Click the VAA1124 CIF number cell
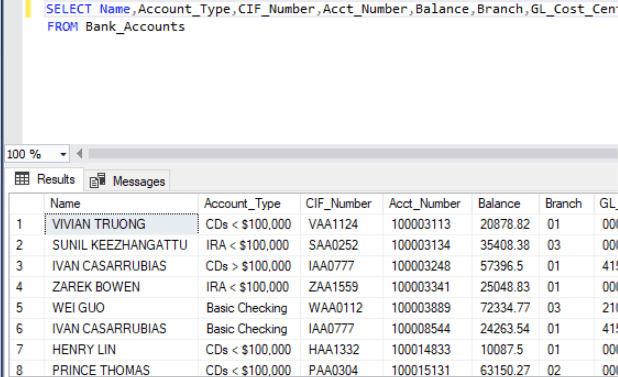Image resolution: width=618 pixels, height=377 pixels. (341, 224)
